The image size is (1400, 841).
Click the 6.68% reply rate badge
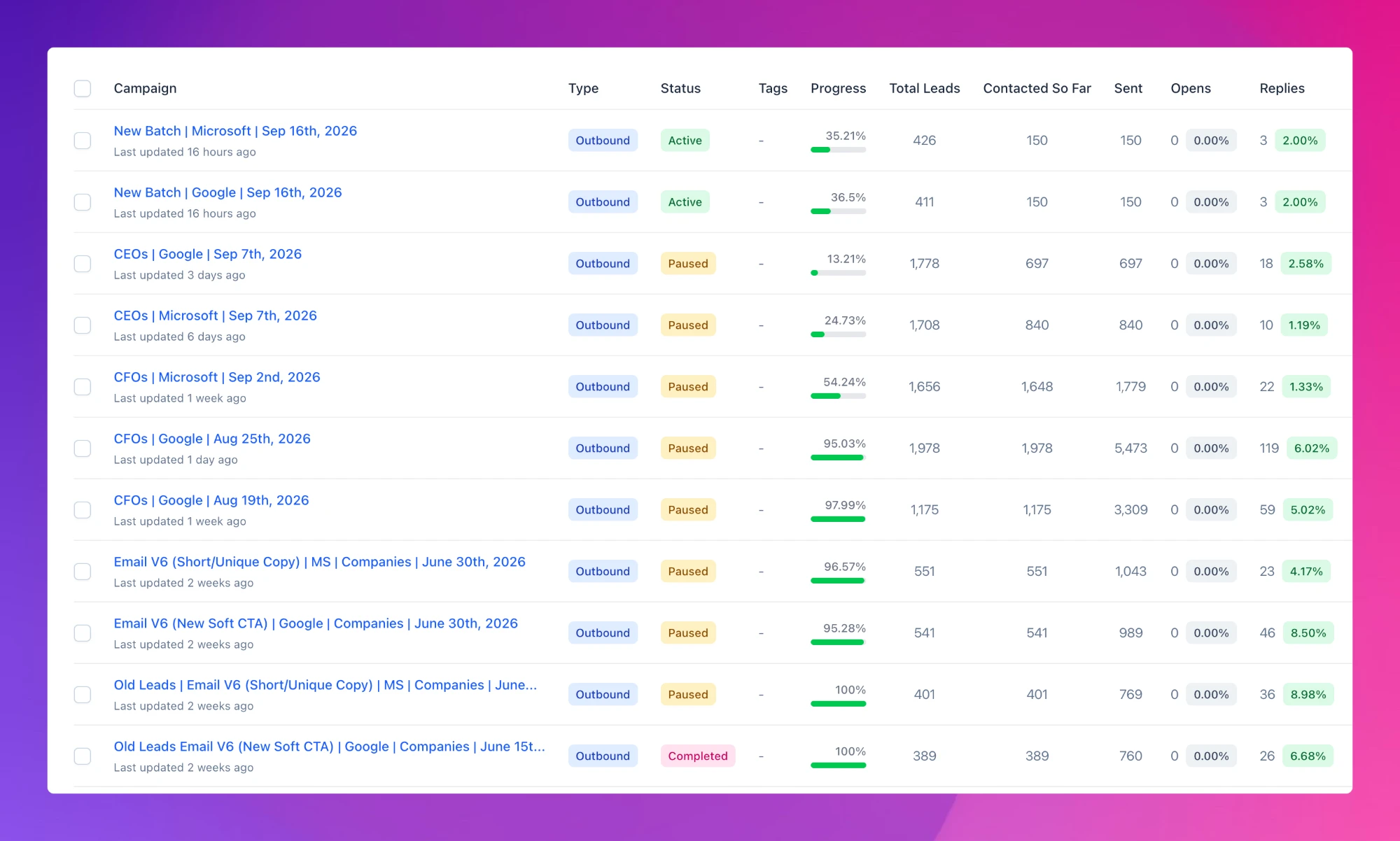[x=1308, y=756]
